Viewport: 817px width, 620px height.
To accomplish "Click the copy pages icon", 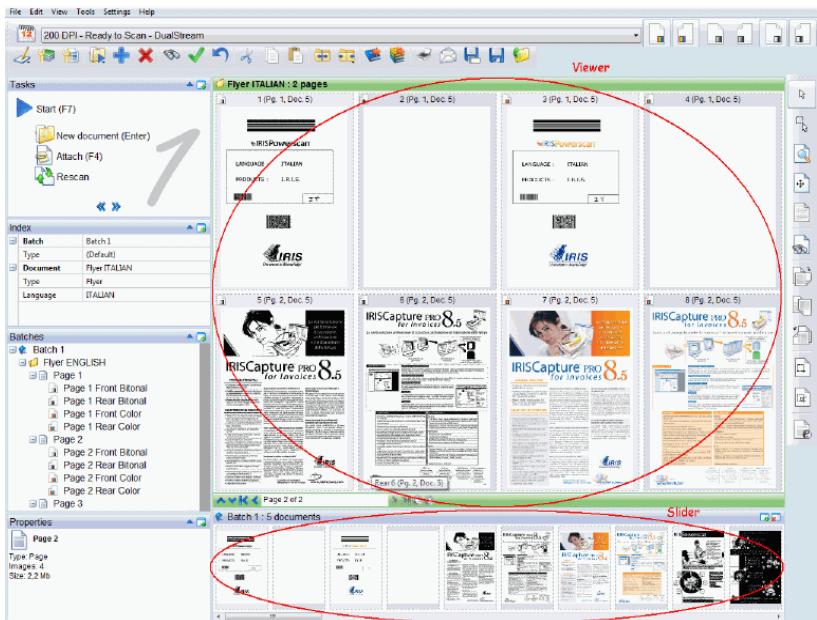I will click(x=272, y=55).
